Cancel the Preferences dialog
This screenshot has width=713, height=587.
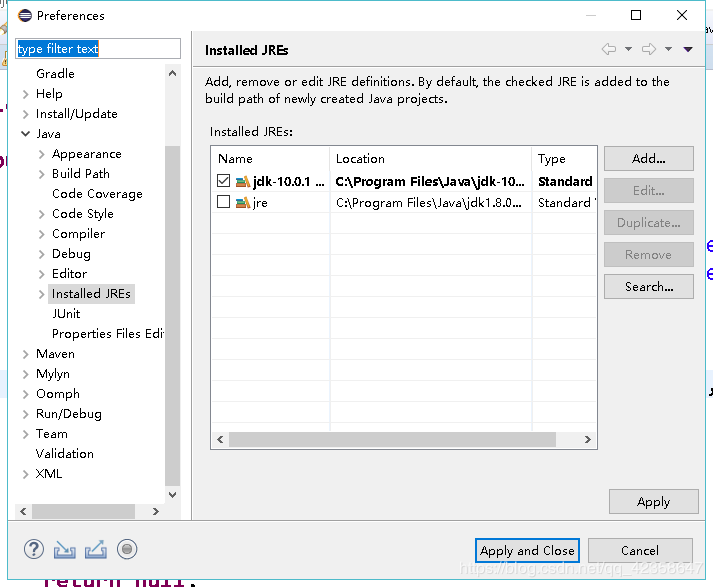pos(640,551)
